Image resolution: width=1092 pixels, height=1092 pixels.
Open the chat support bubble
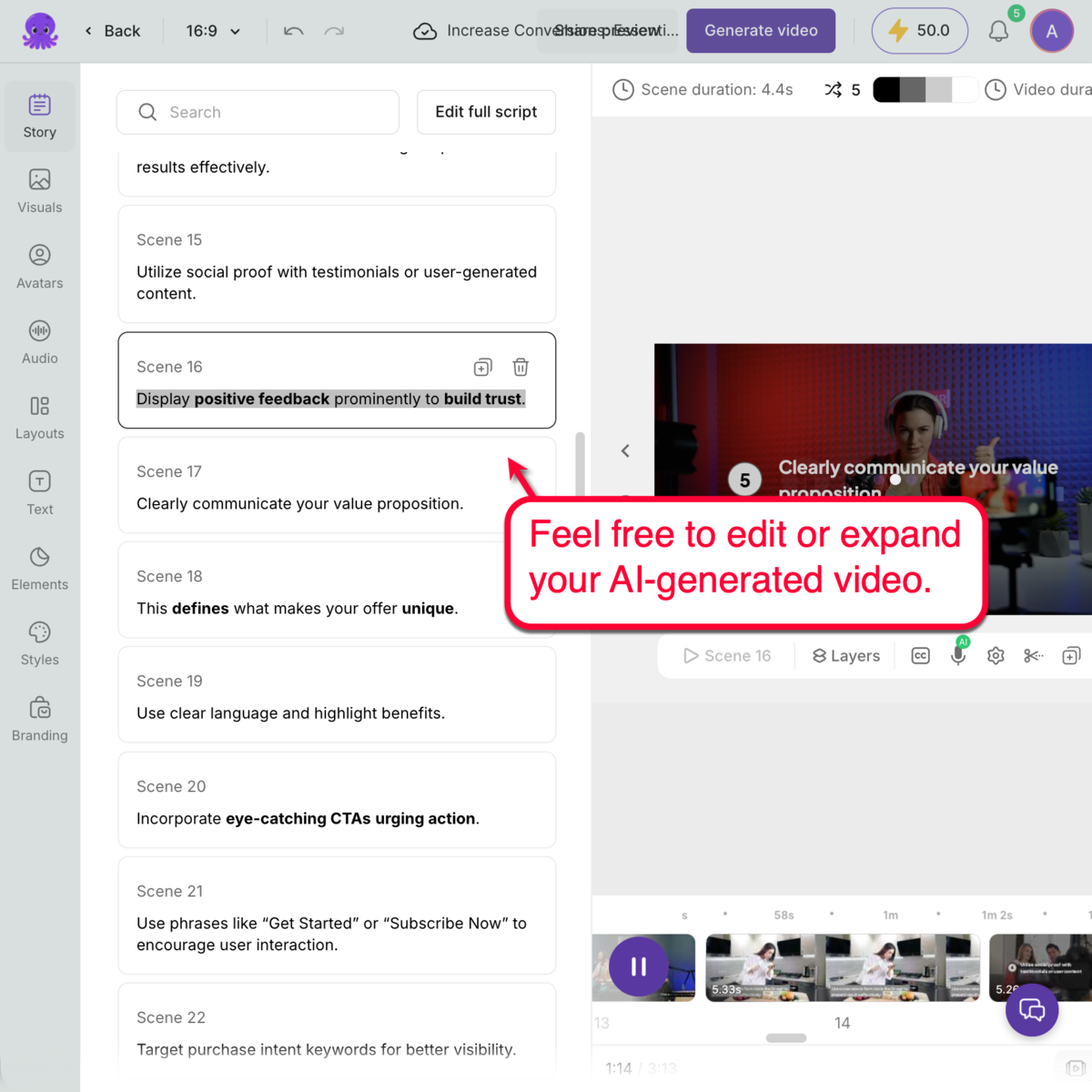click(x=1032, y=1009)
